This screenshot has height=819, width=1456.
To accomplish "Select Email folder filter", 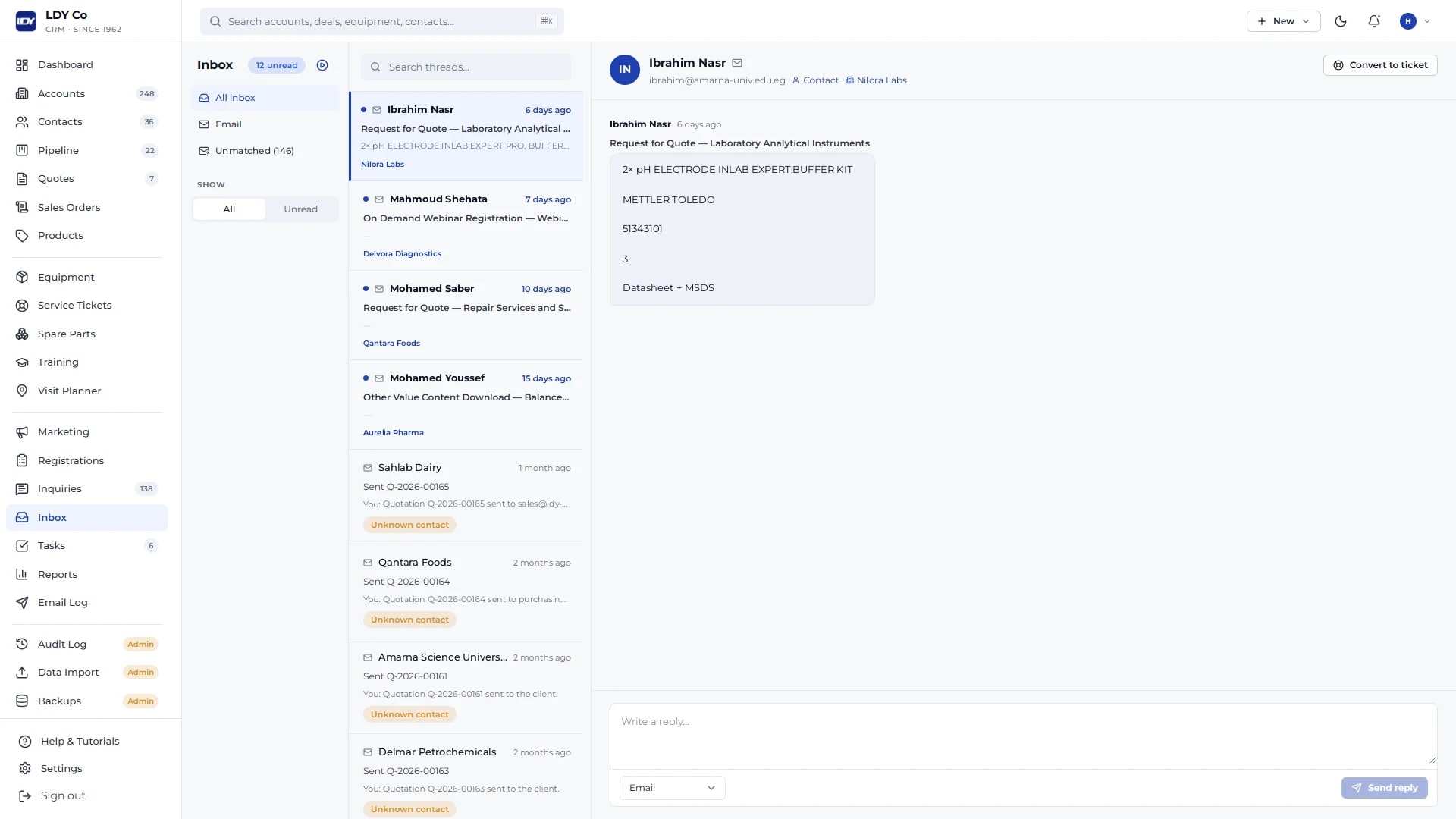I will click(265, 124).
